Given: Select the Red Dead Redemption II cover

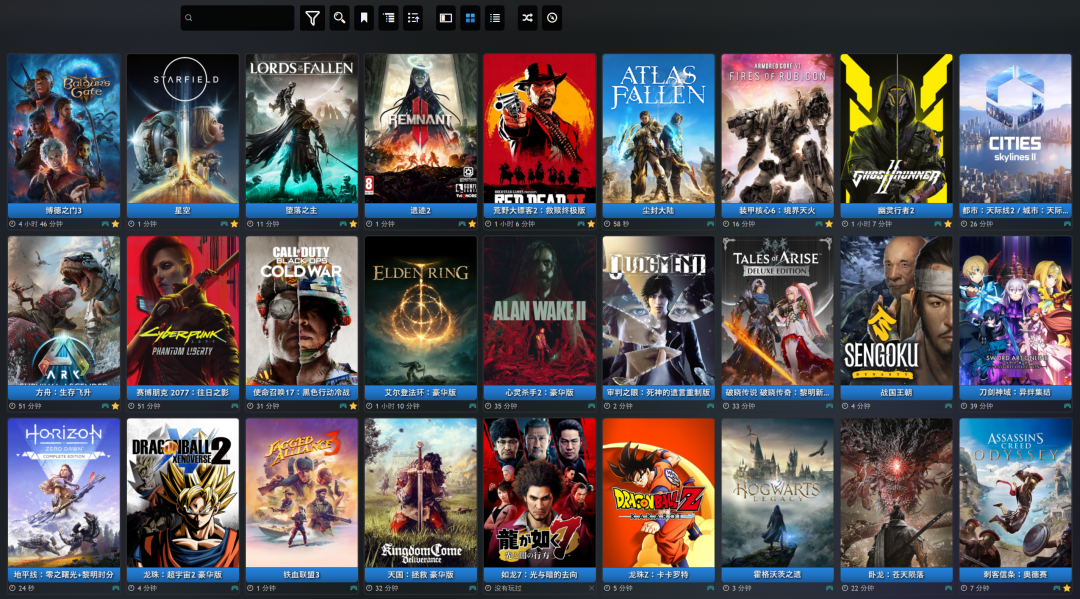Looking at the screenshot, I should [539, 129].
